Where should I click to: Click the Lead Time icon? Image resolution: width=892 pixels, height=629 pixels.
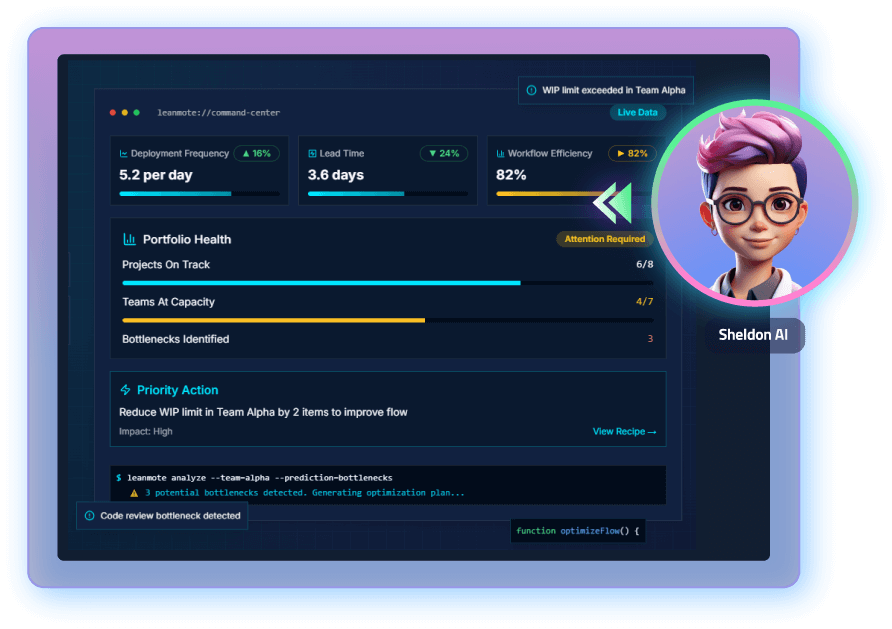312,154
